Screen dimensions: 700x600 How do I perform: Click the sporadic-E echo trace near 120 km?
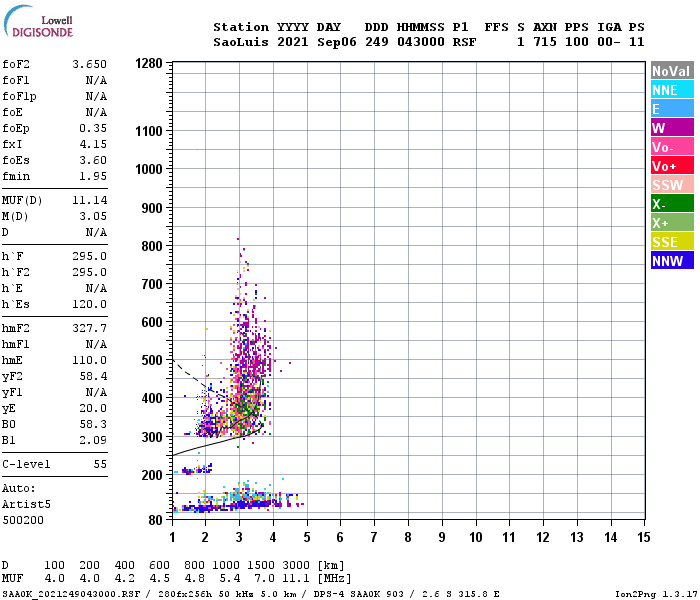(x=237, y=502)
